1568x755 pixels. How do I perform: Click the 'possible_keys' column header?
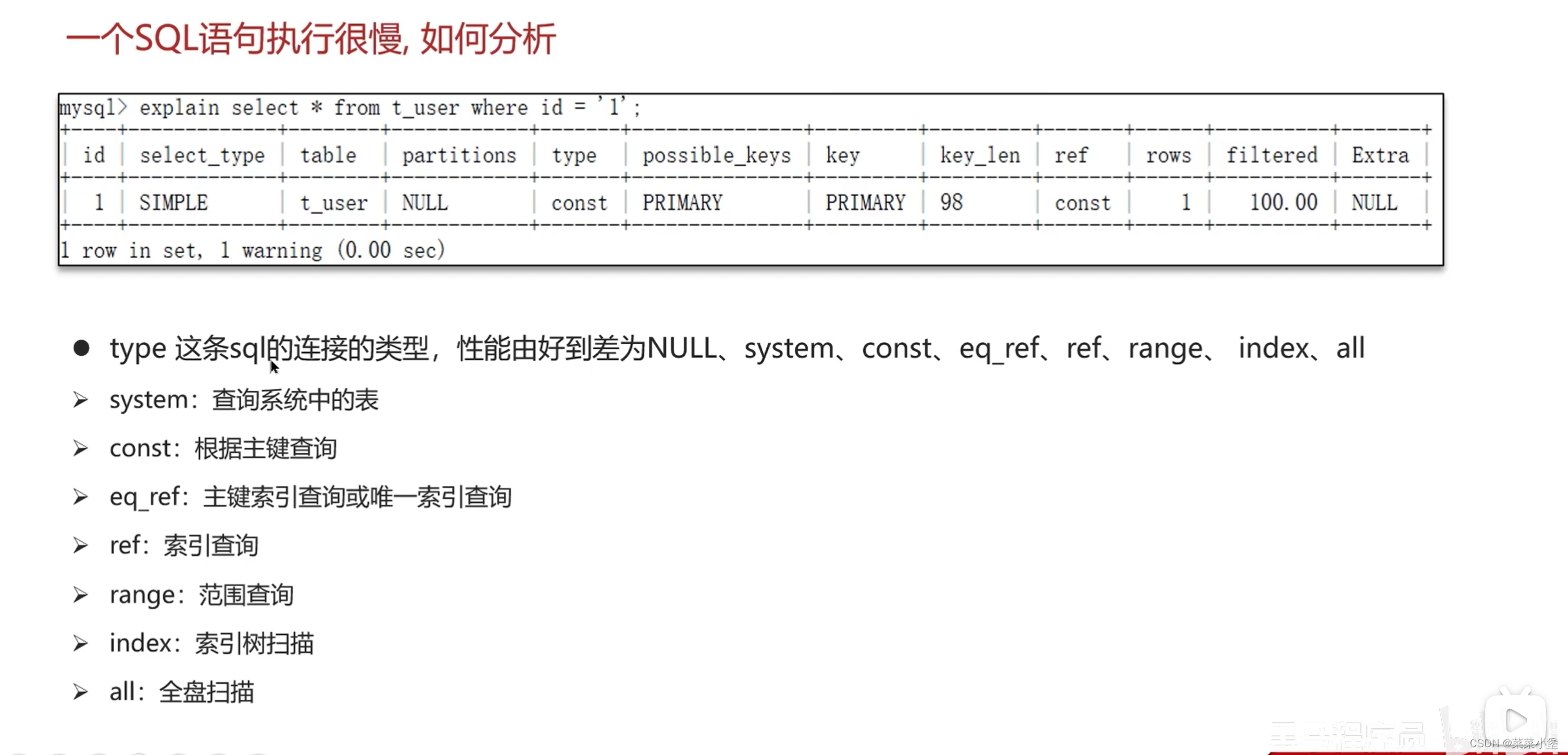tap(716, 155)
